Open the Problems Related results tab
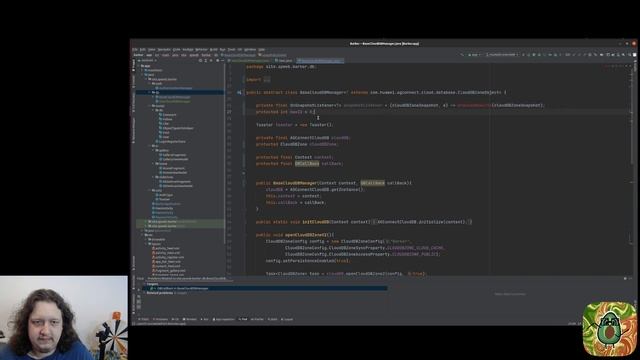Screen dimensions: 640x360 pyautogui.click(x=188, y=278)
